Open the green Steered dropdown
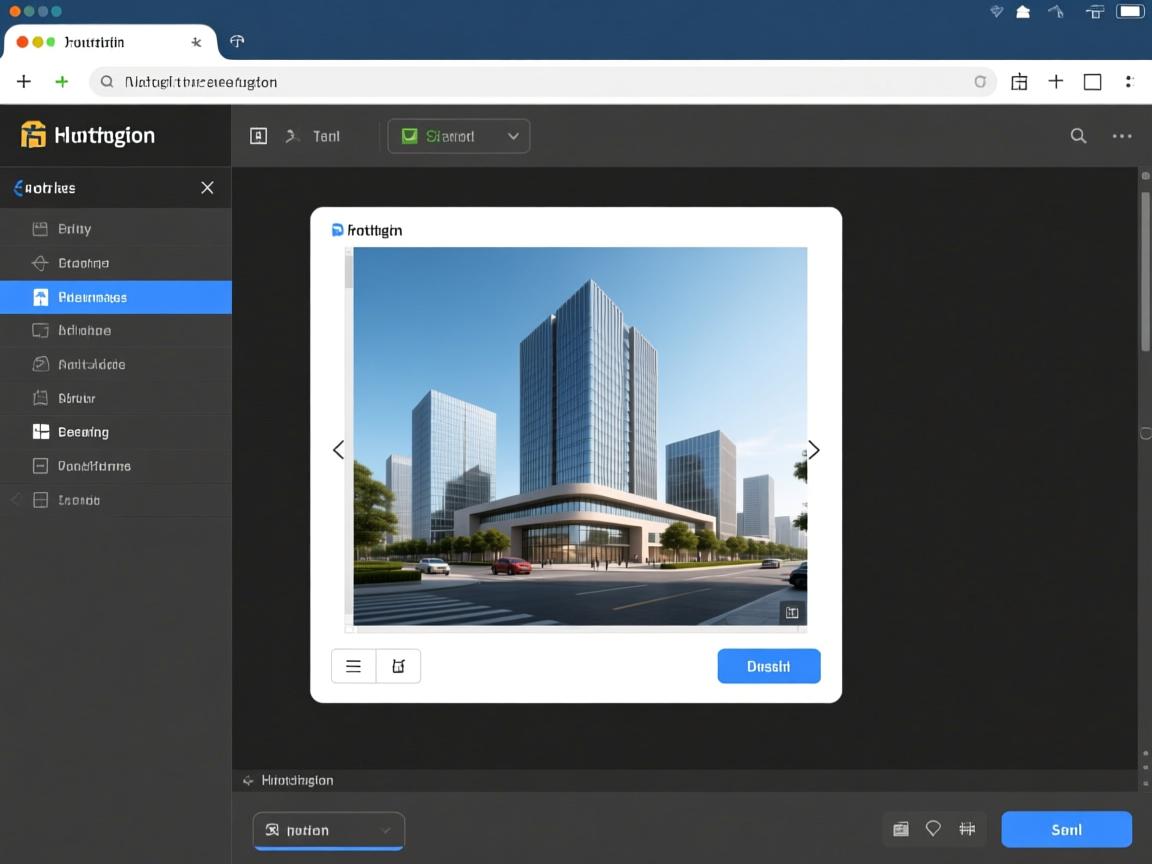Image resolution: width=1152 pixels, height=864 pixels. [458, 136]
